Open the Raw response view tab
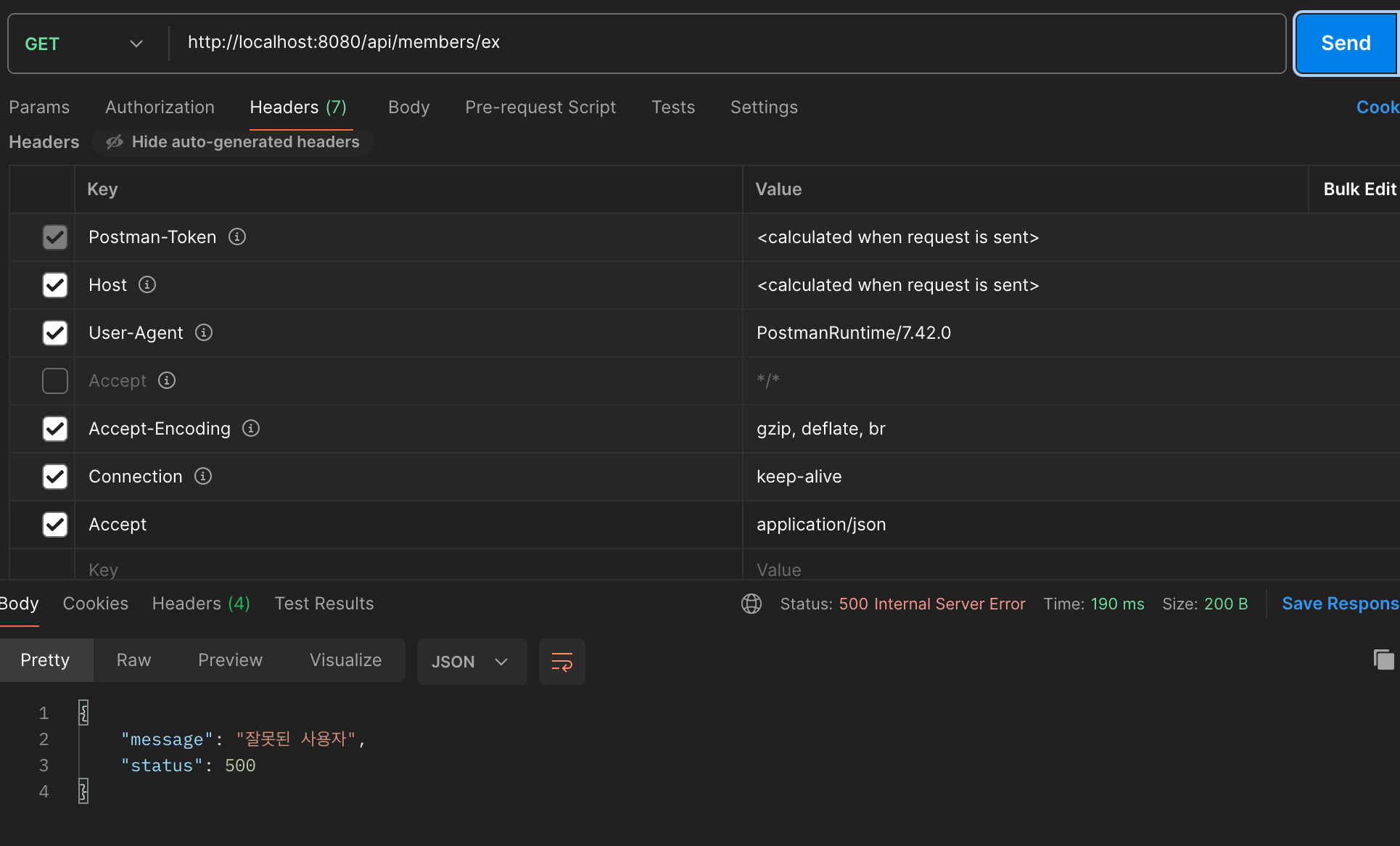 tap(133, 660)
